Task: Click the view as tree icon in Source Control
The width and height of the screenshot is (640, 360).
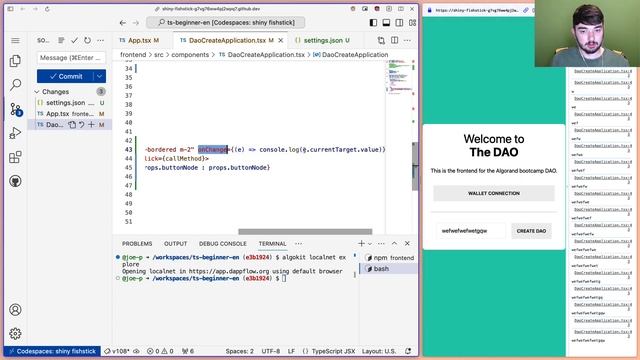Action: pyautogui.click(x=61, y=40)
